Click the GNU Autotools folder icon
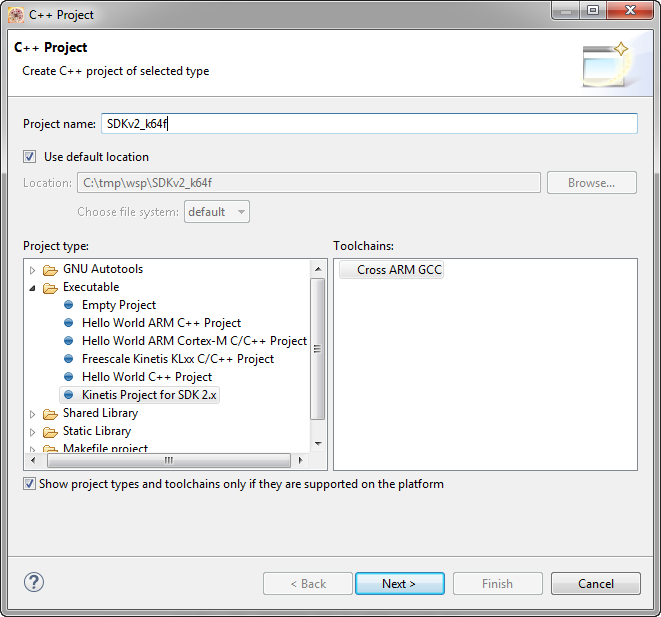Image resolution: width=661 pixels, height=617 pixels. coord(50,269)
